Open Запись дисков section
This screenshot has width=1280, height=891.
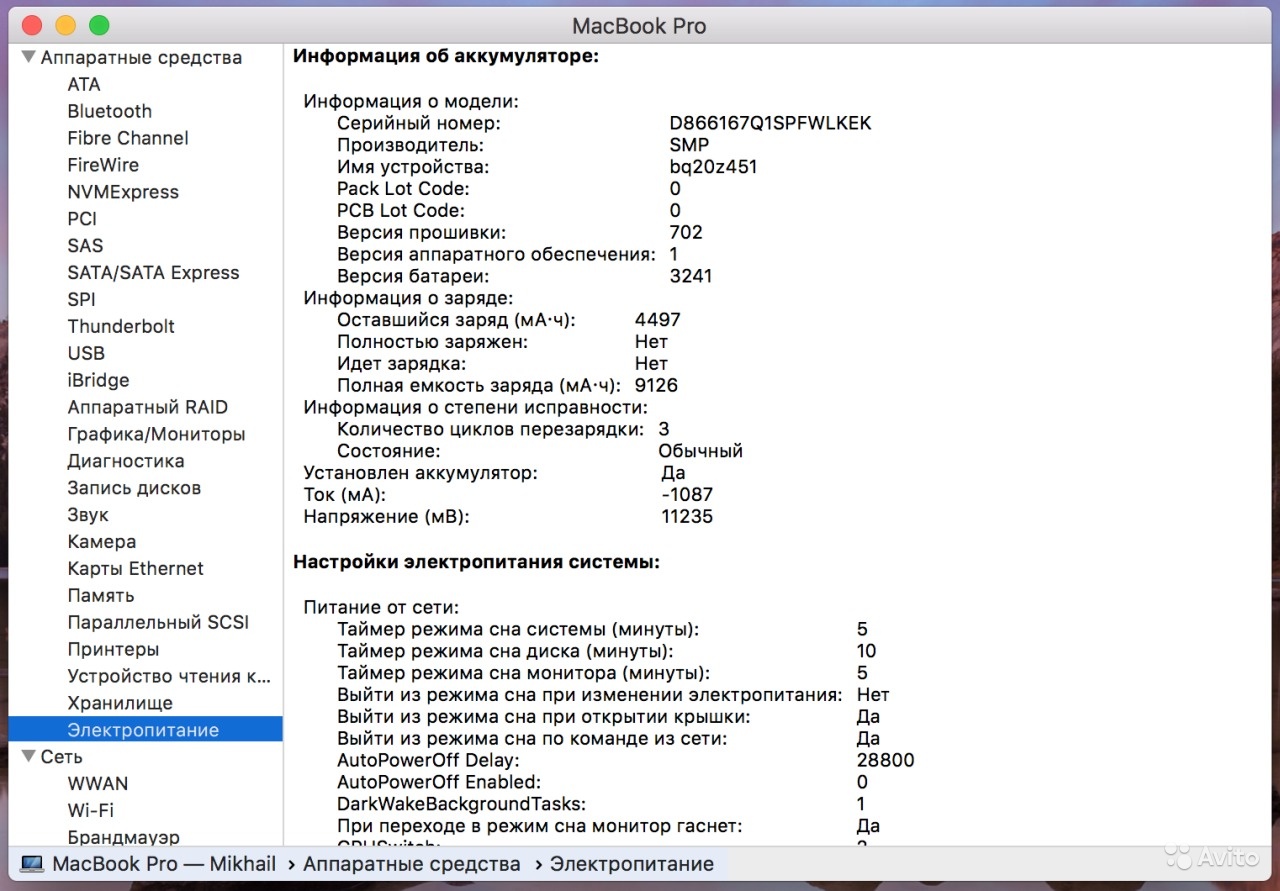pyautogui.click(x=134, y=489)
